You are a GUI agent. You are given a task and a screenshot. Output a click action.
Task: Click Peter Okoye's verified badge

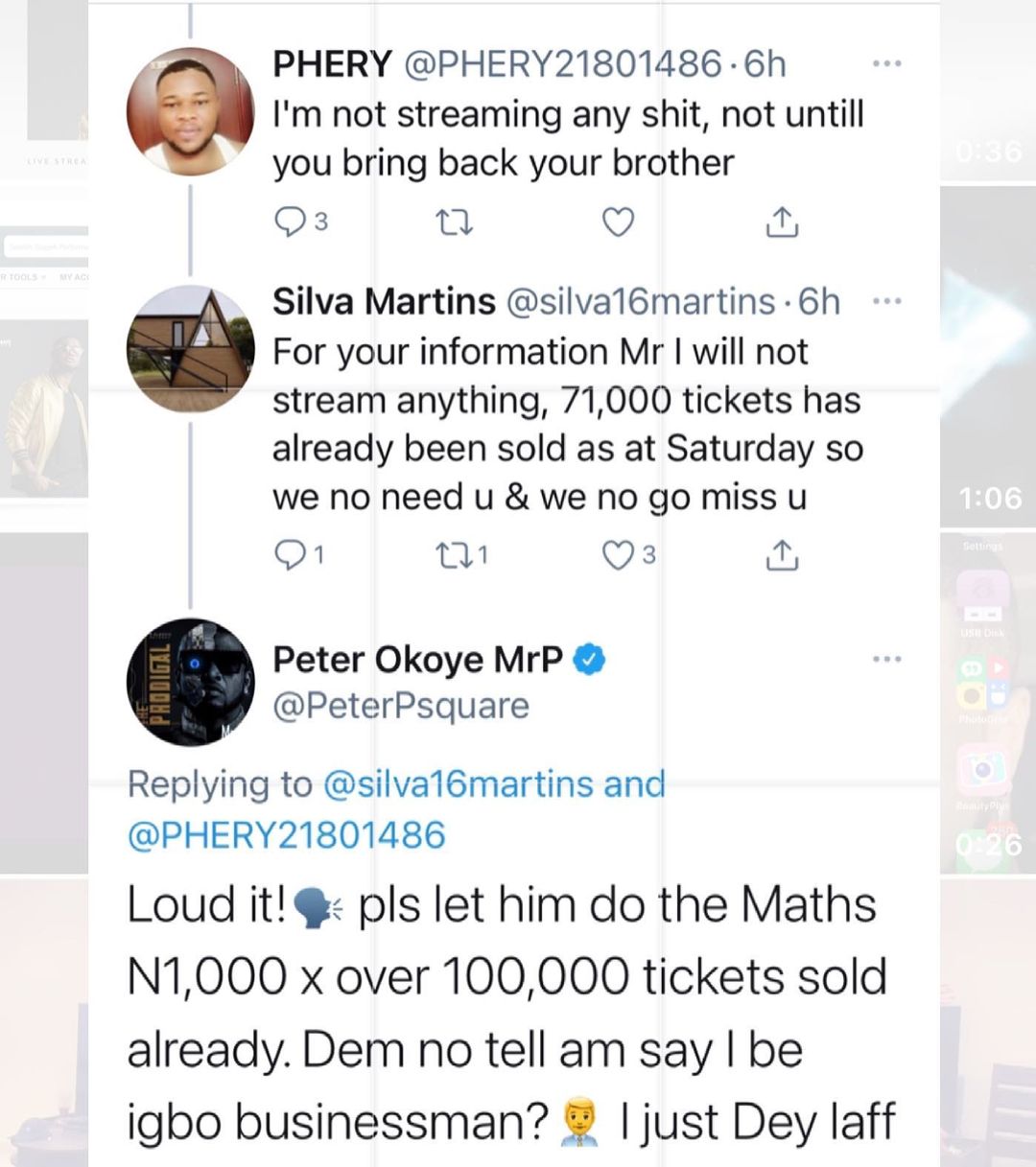click(589, 660)
